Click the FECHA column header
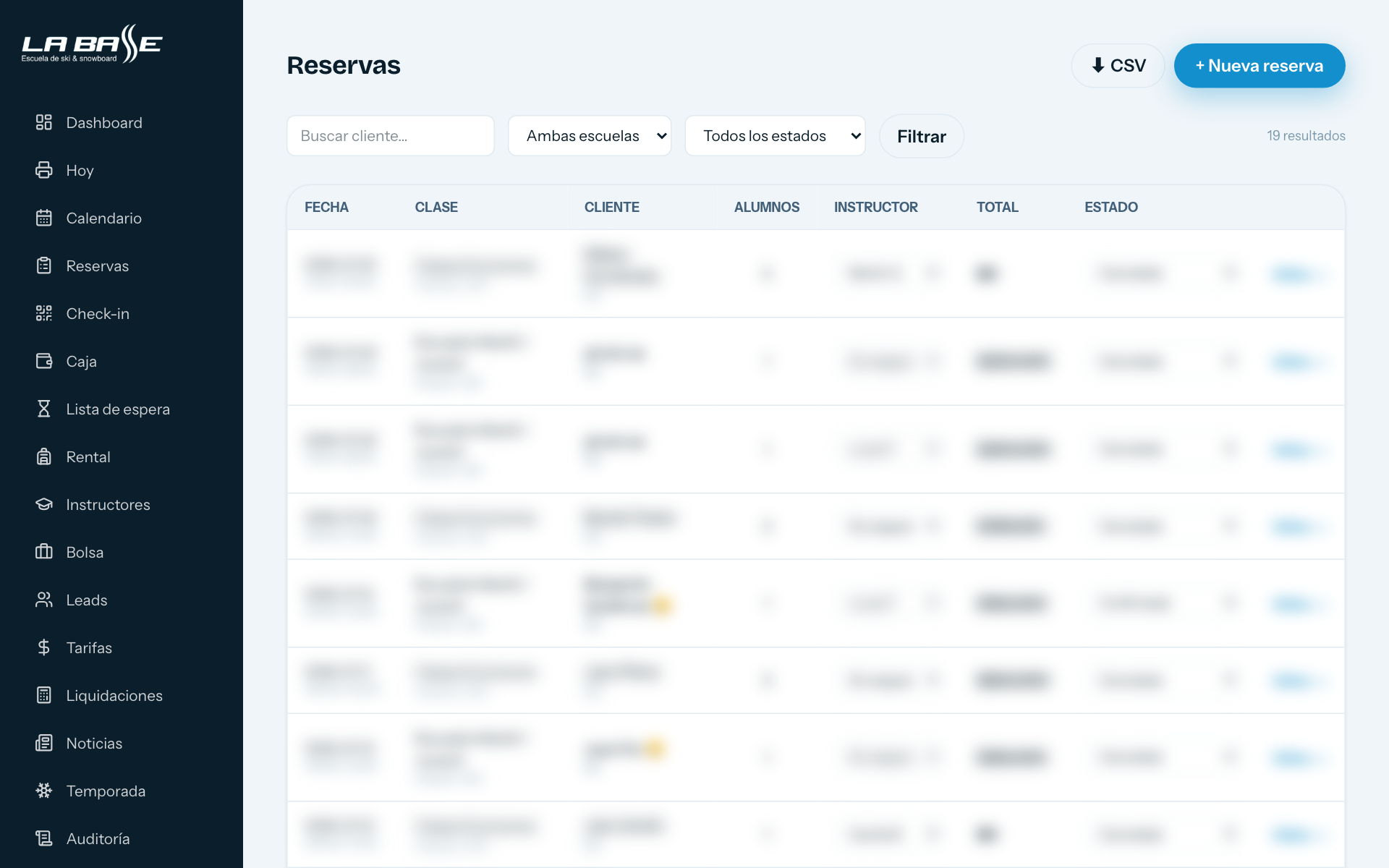 (x=326, y=208)
